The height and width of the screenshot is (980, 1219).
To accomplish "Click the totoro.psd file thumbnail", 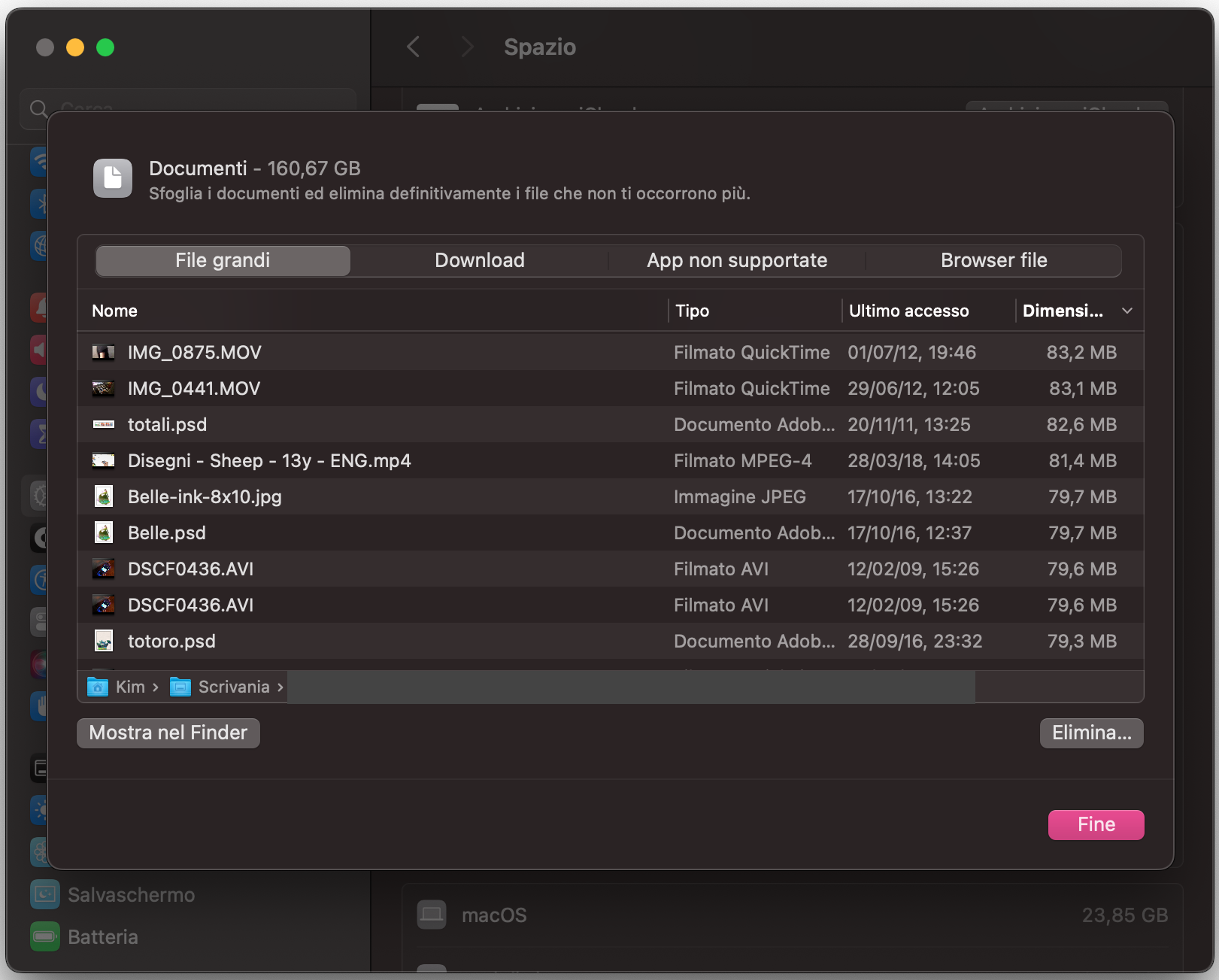I will pyautogui.click(x=103, y=641).
